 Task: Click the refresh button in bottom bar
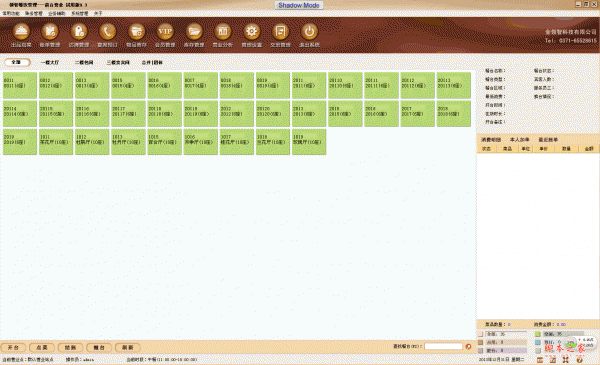[128, 347]
